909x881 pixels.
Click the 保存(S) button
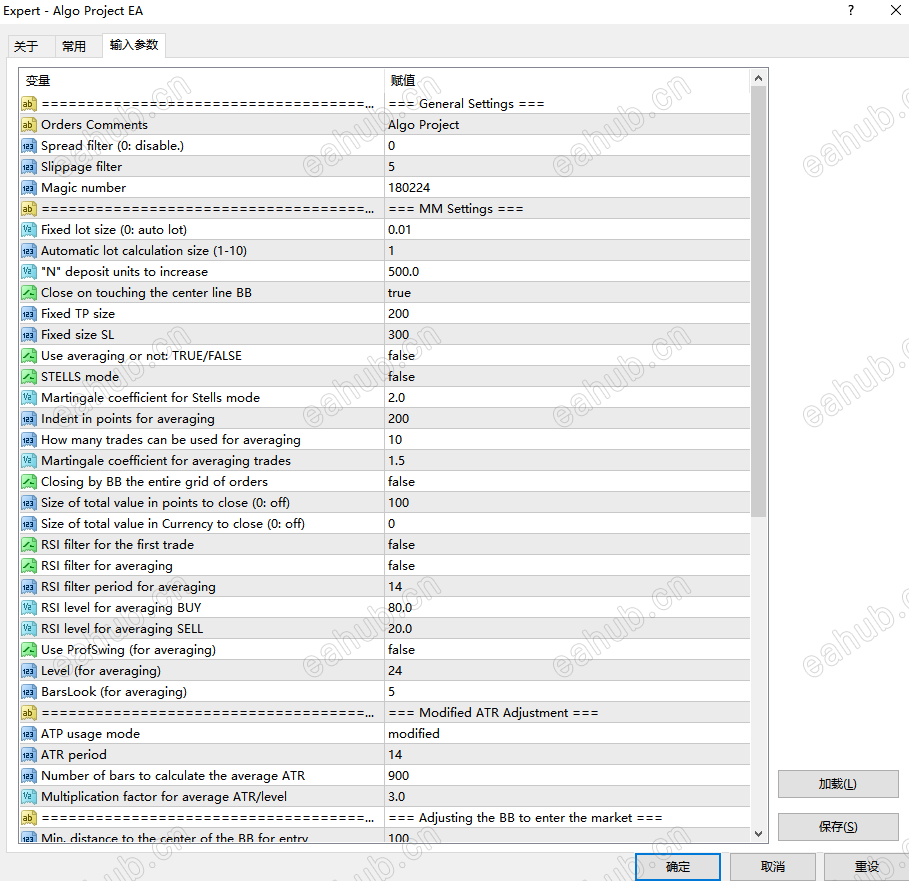838,827
